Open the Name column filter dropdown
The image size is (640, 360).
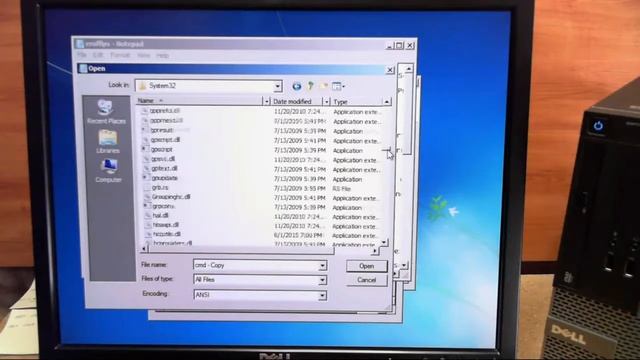(x=267, y=101)
